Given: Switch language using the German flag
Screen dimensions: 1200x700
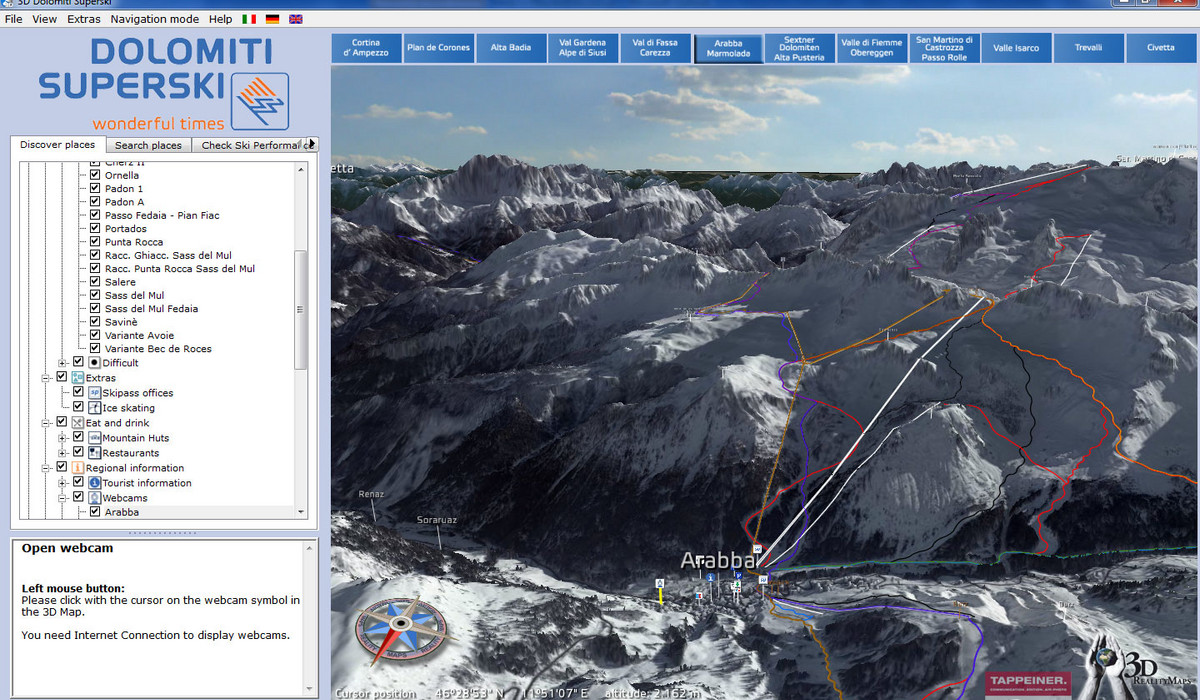Looking at the screenshot, I should click(x=272, y=19).
